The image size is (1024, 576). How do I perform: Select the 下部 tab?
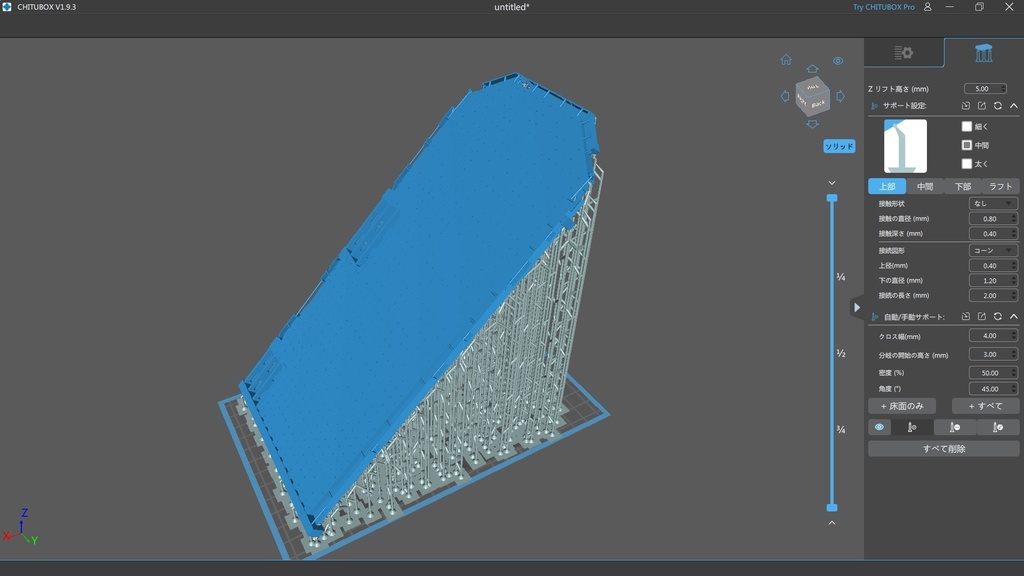pyautogui.click(x=963, y=186)
